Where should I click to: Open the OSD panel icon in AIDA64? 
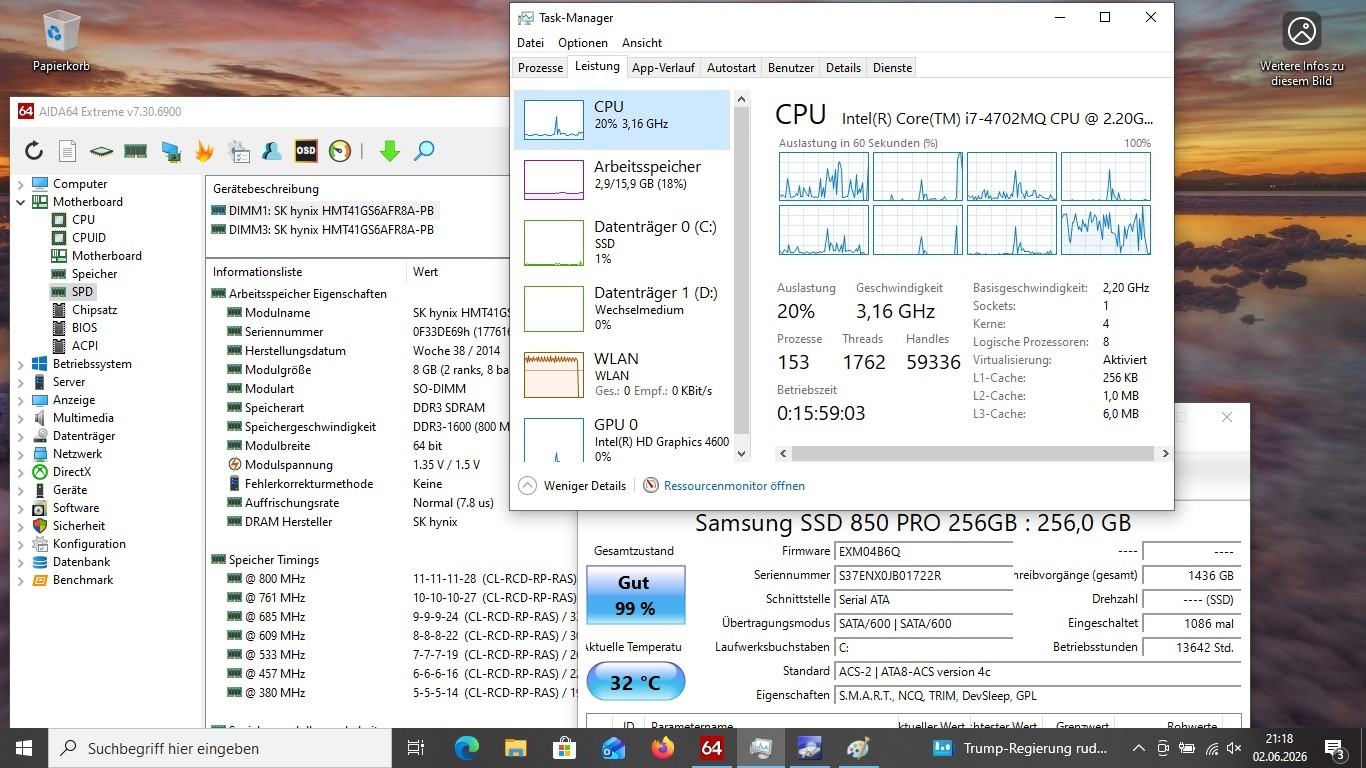[306, 151]
